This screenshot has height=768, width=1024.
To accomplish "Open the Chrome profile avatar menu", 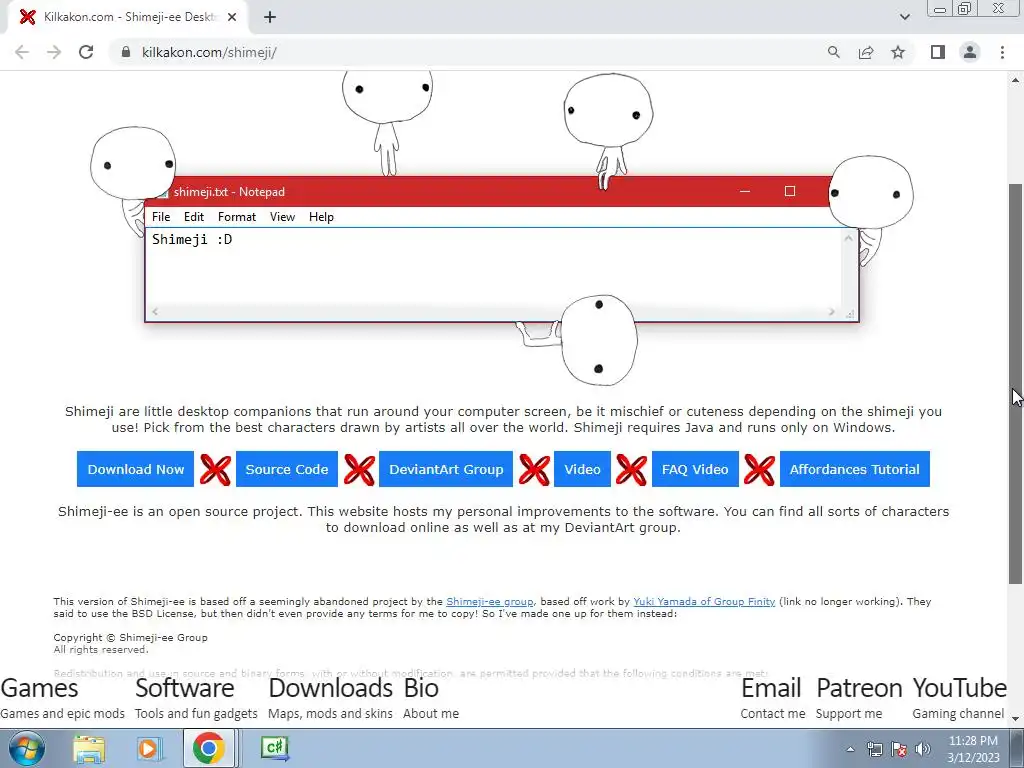I will [x=970, y=52].
